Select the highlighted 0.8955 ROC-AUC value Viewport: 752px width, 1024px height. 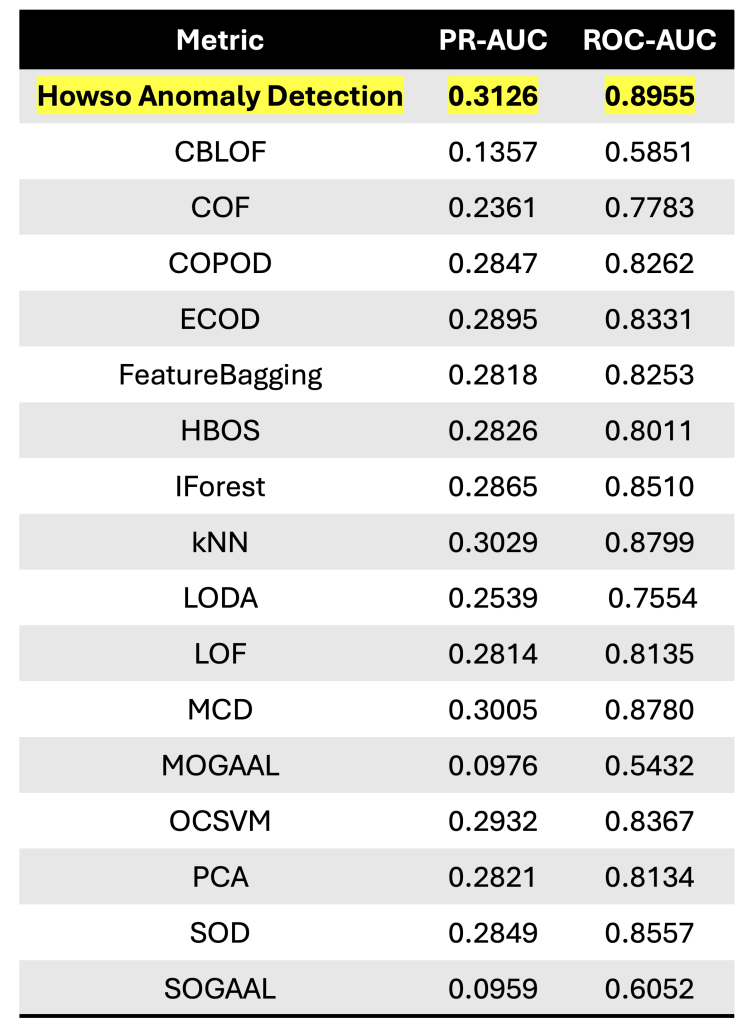(x=650, y=96)
